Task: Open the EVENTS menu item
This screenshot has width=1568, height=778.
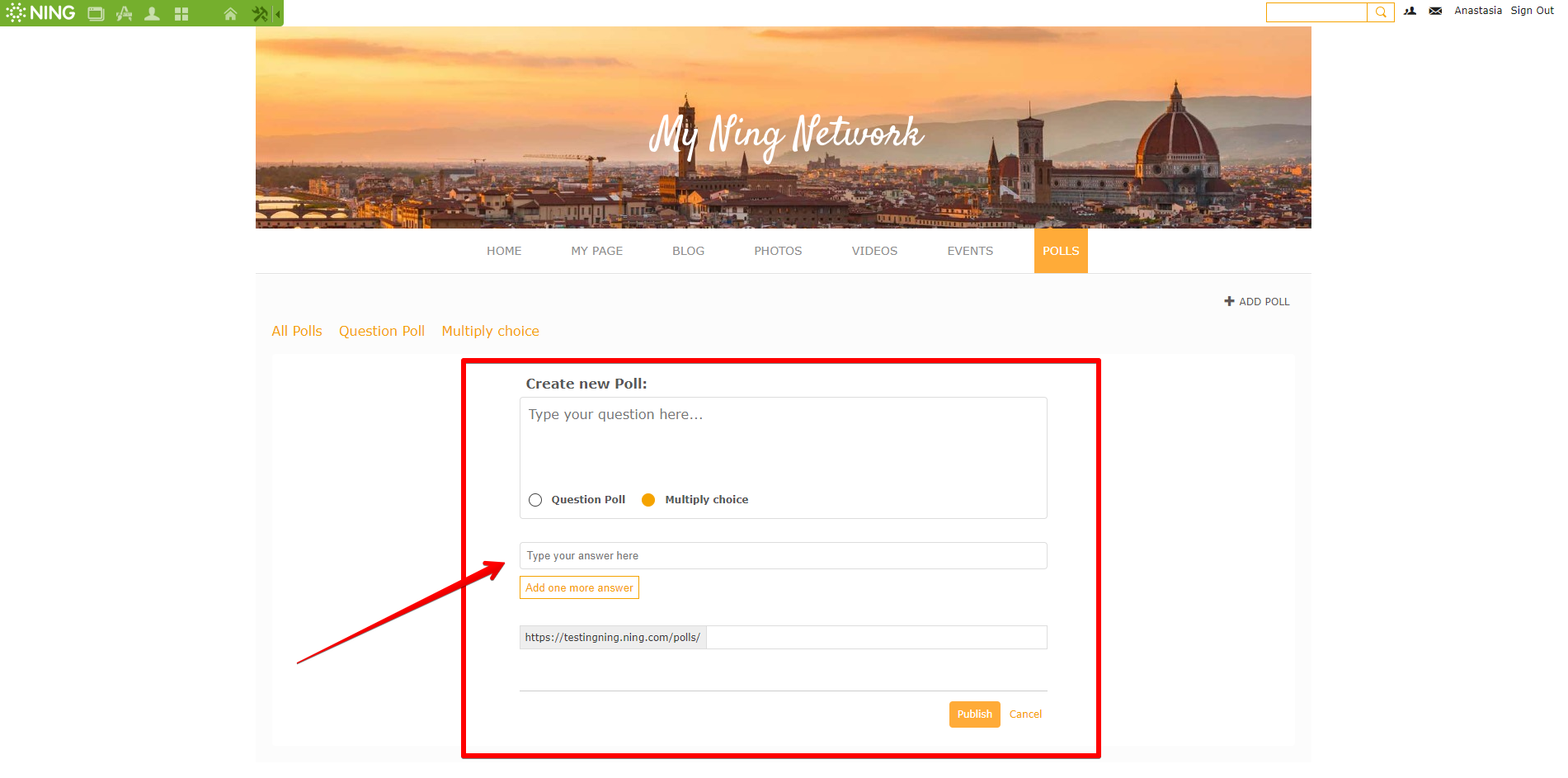Action: pyautogui.click(x=971, y=251)
